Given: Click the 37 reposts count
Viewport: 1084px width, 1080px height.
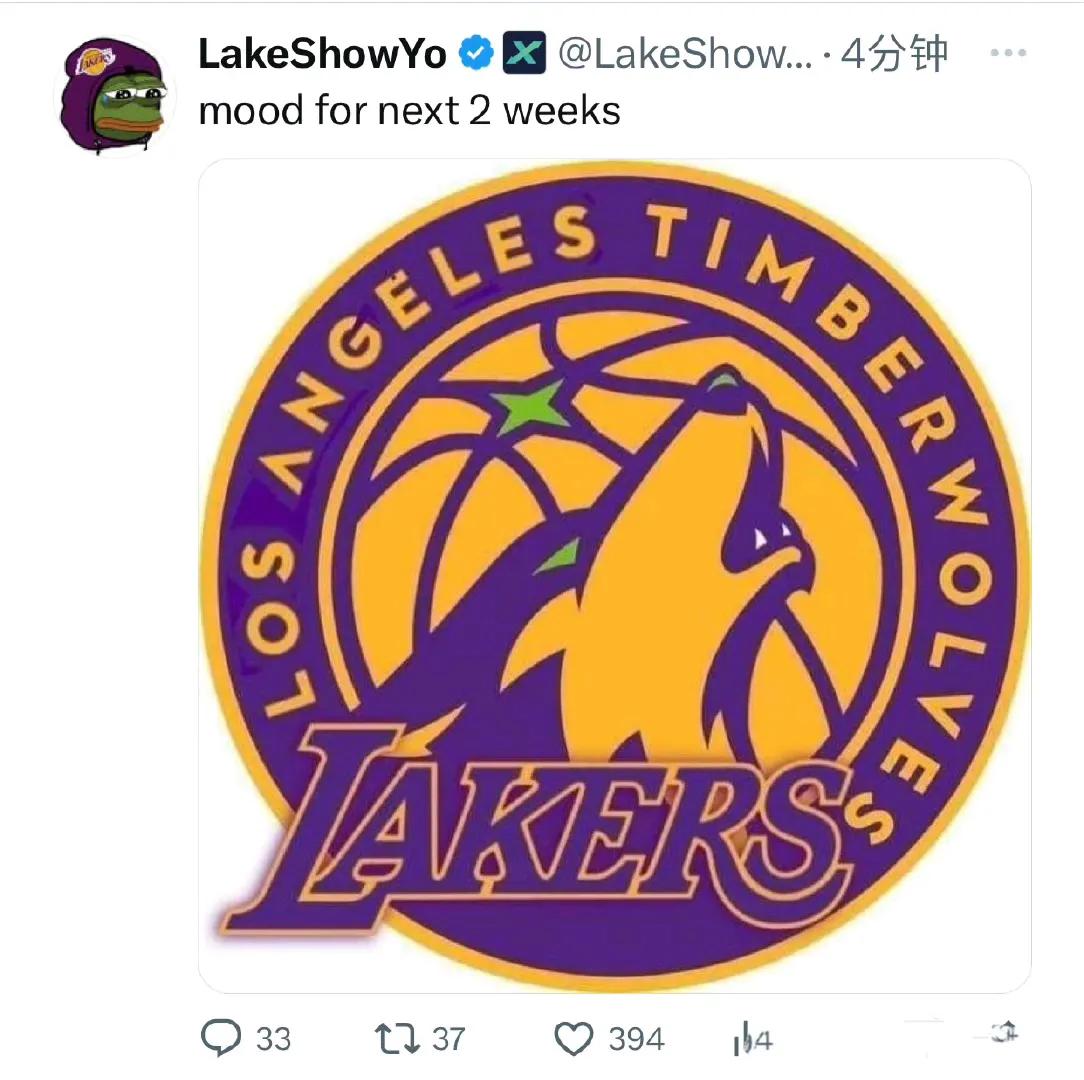Looking at the screenshot, I should point(449,1039).
